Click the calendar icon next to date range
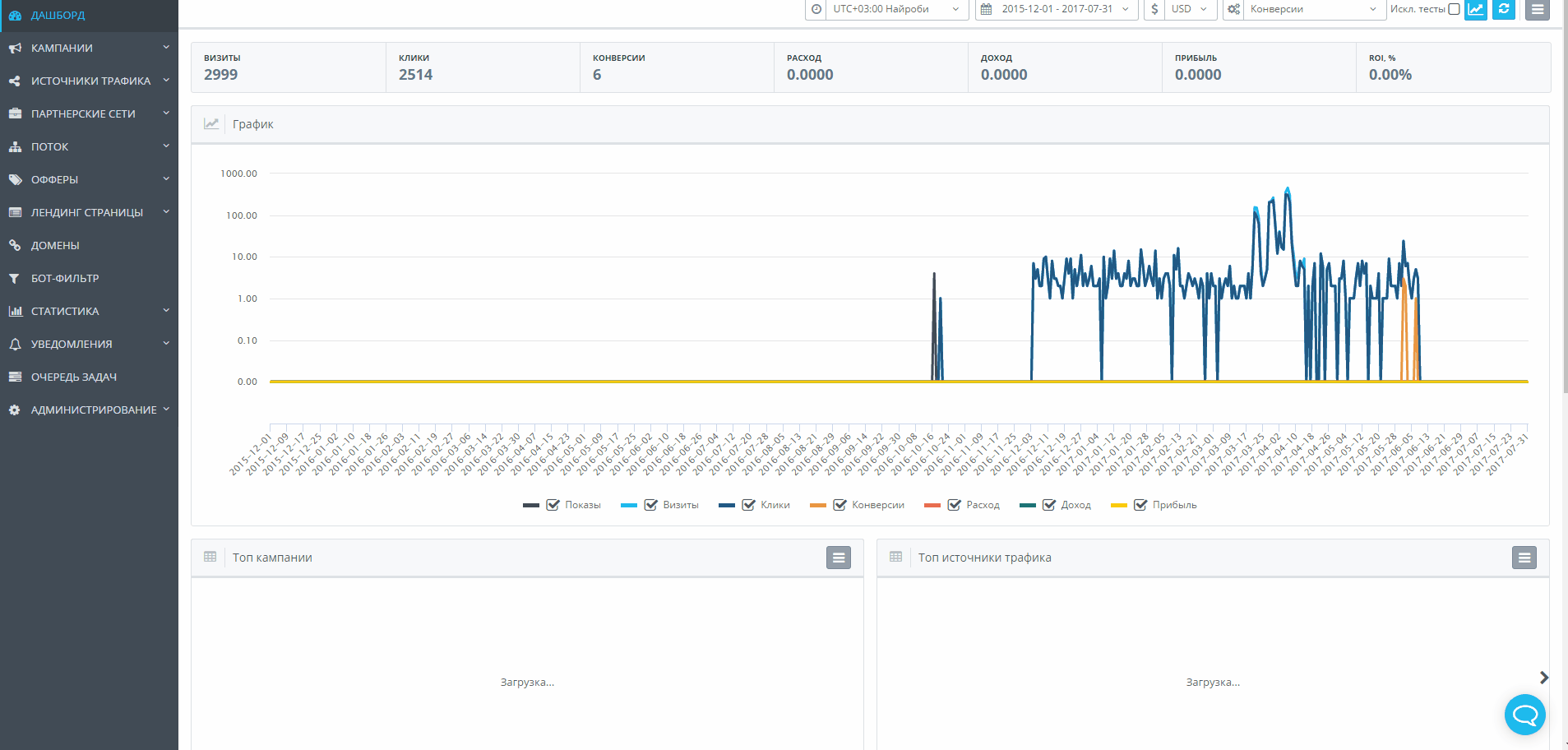Screen dimensions: 1568x750 pyautogui.click(x=987, y=9)
